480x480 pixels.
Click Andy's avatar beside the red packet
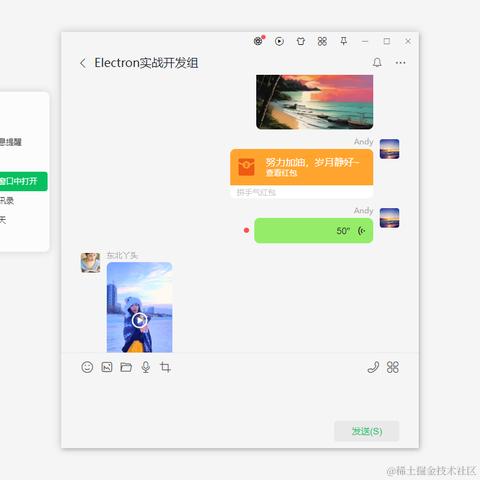[389, 149]
